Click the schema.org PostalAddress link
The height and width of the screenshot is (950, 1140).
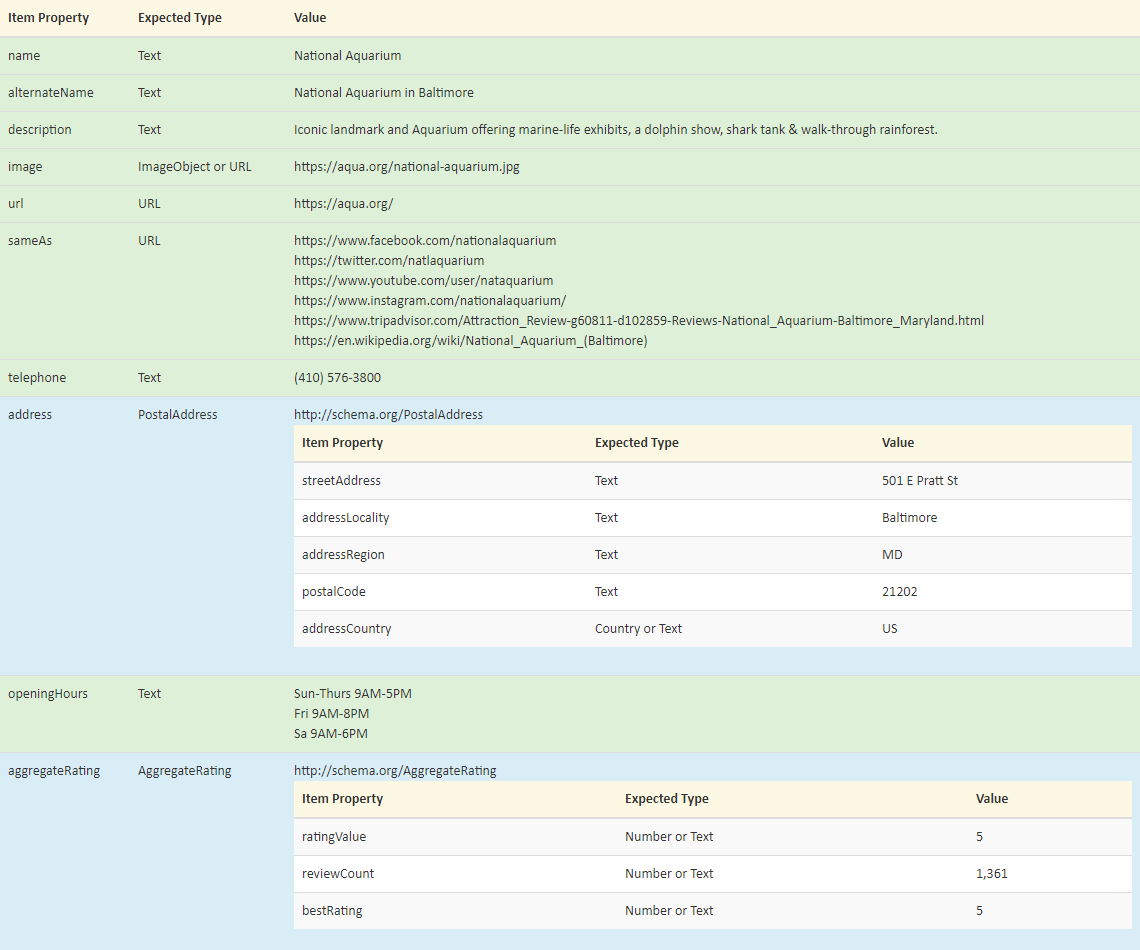pos(388,415)
